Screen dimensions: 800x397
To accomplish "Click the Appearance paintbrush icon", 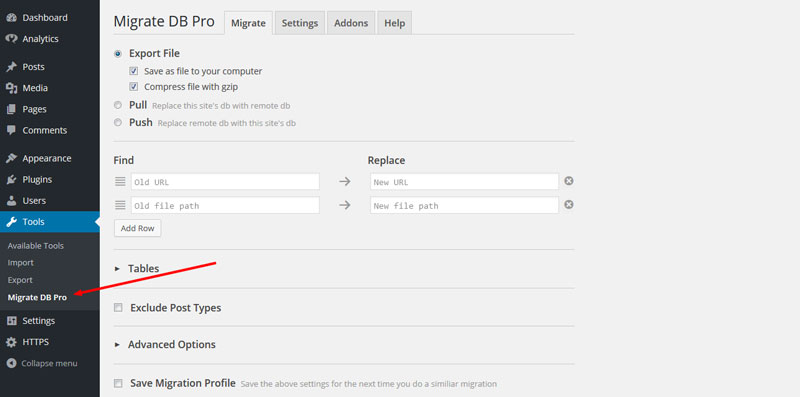I will coord(11,159).
